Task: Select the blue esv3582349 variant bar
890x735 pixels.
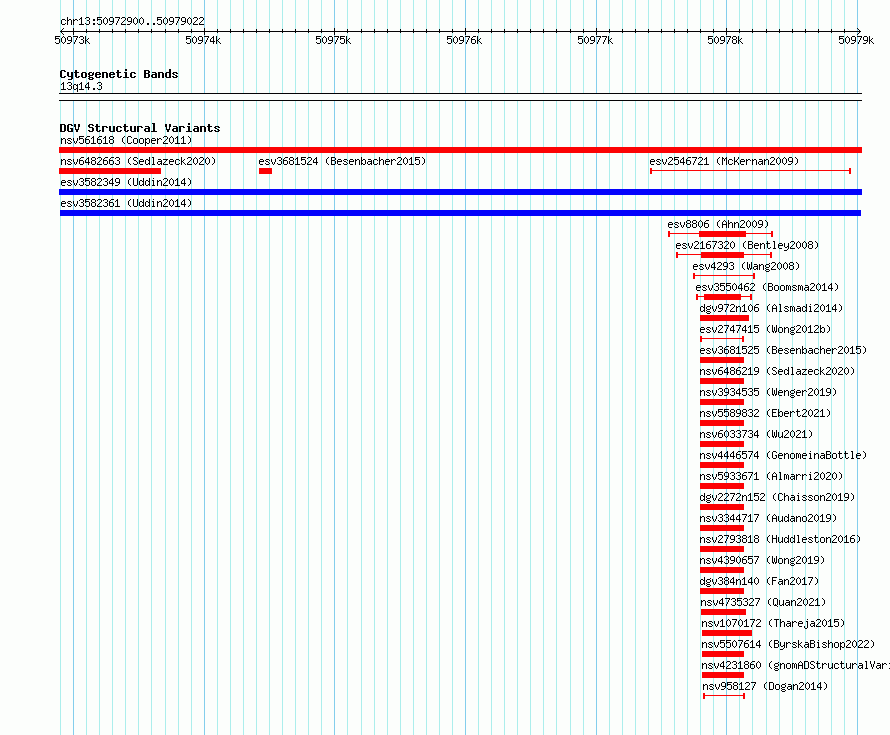Action: click(x=460, y=192)
